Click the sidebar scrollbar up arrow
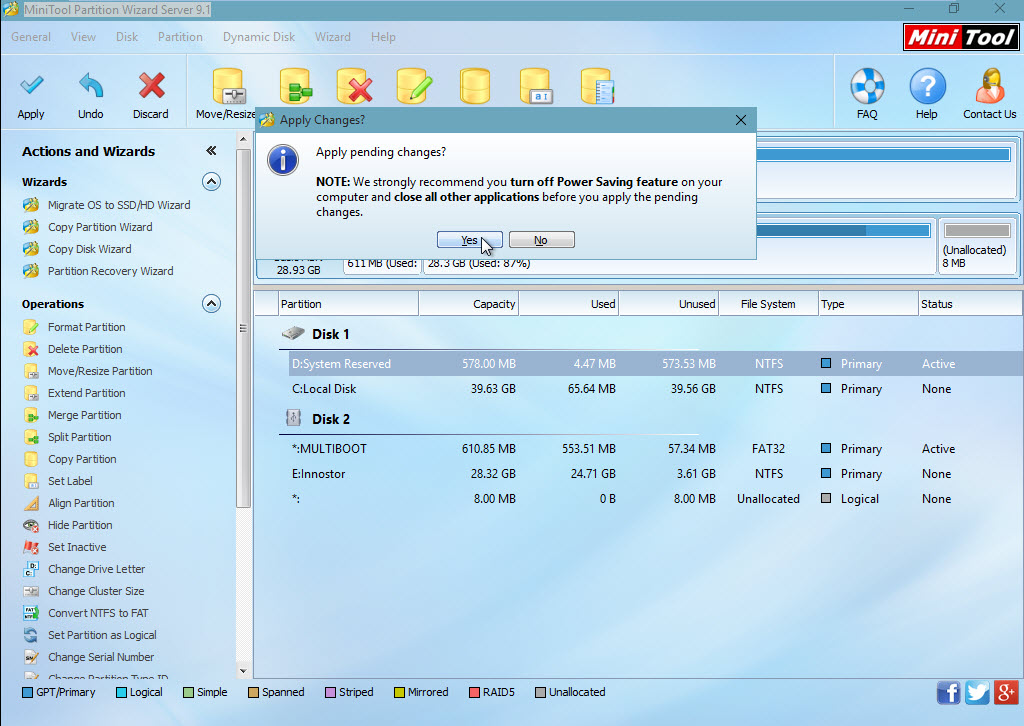The height and width of the screenshot is (726, 1024). click(x=243, y=139)
